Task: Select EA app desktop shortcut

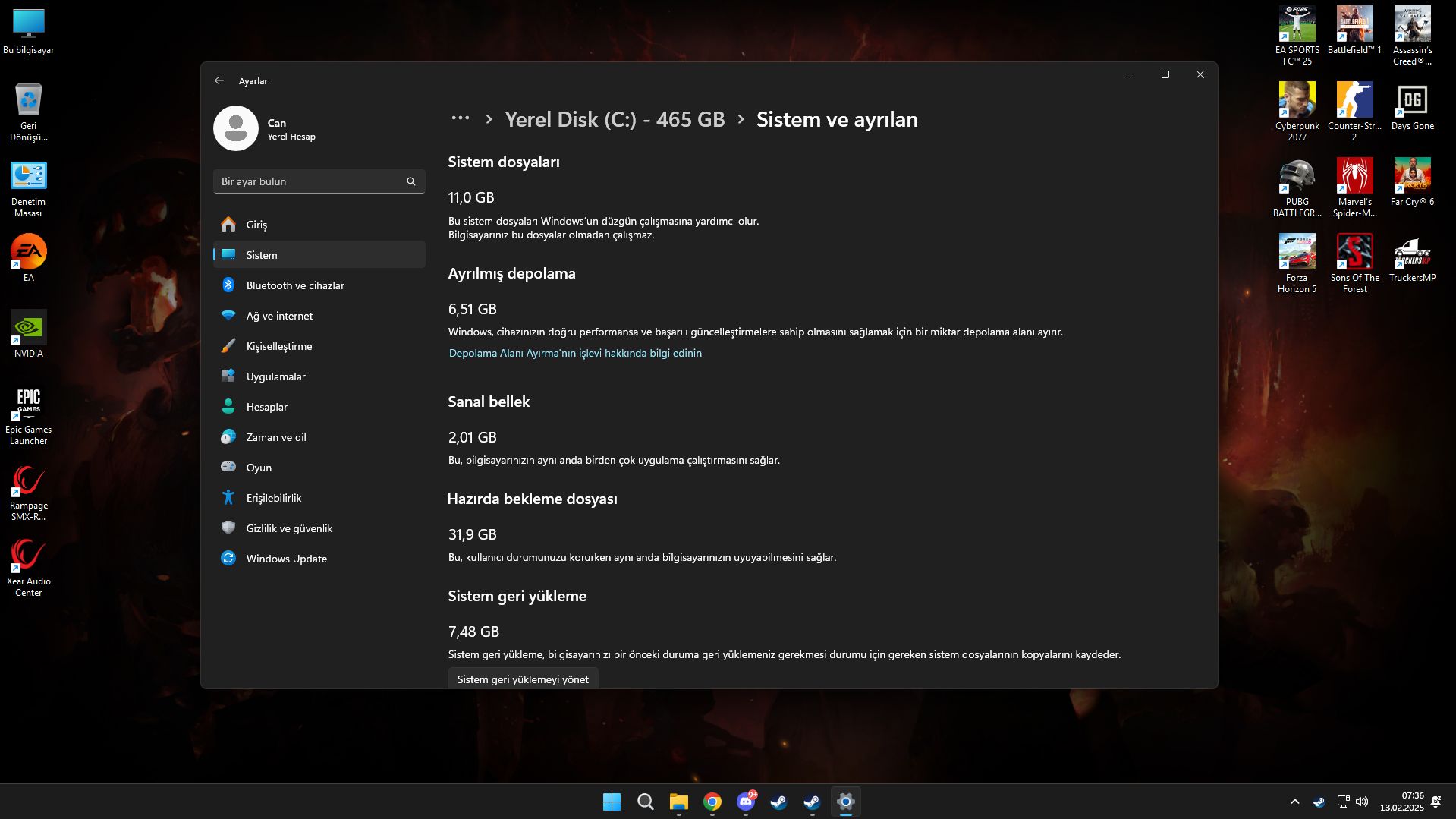Action: [29, 258]
